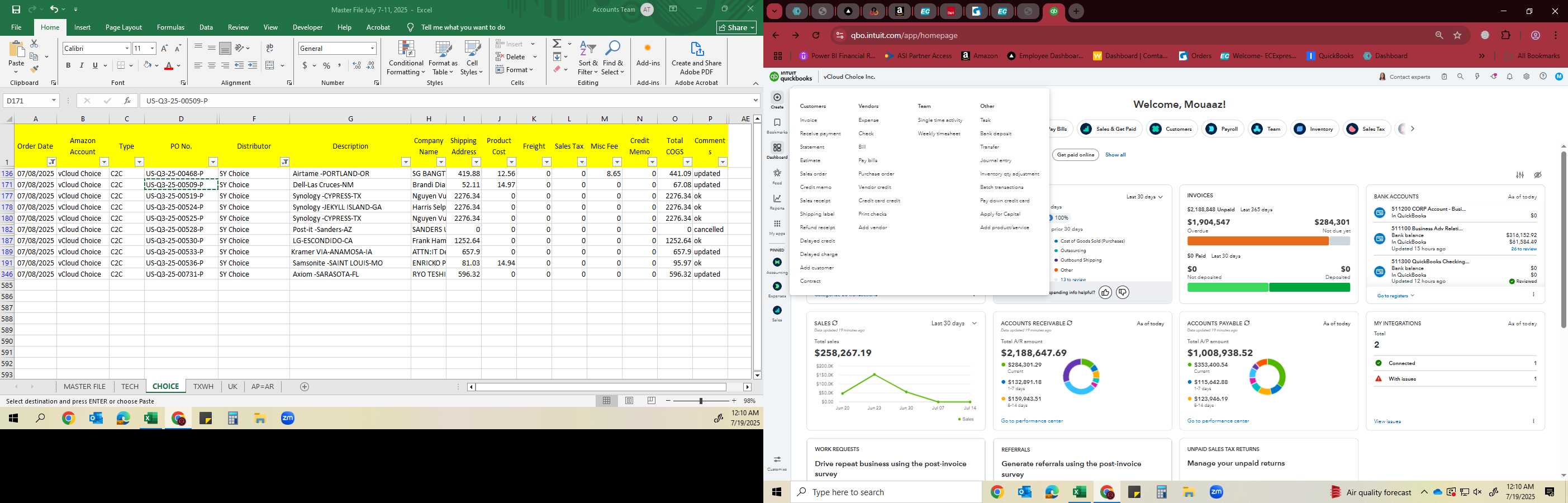Switch to Page Break Preview in Excel status bar
The width and height of the screenshot is (1568, 503).
coord(652,401)
